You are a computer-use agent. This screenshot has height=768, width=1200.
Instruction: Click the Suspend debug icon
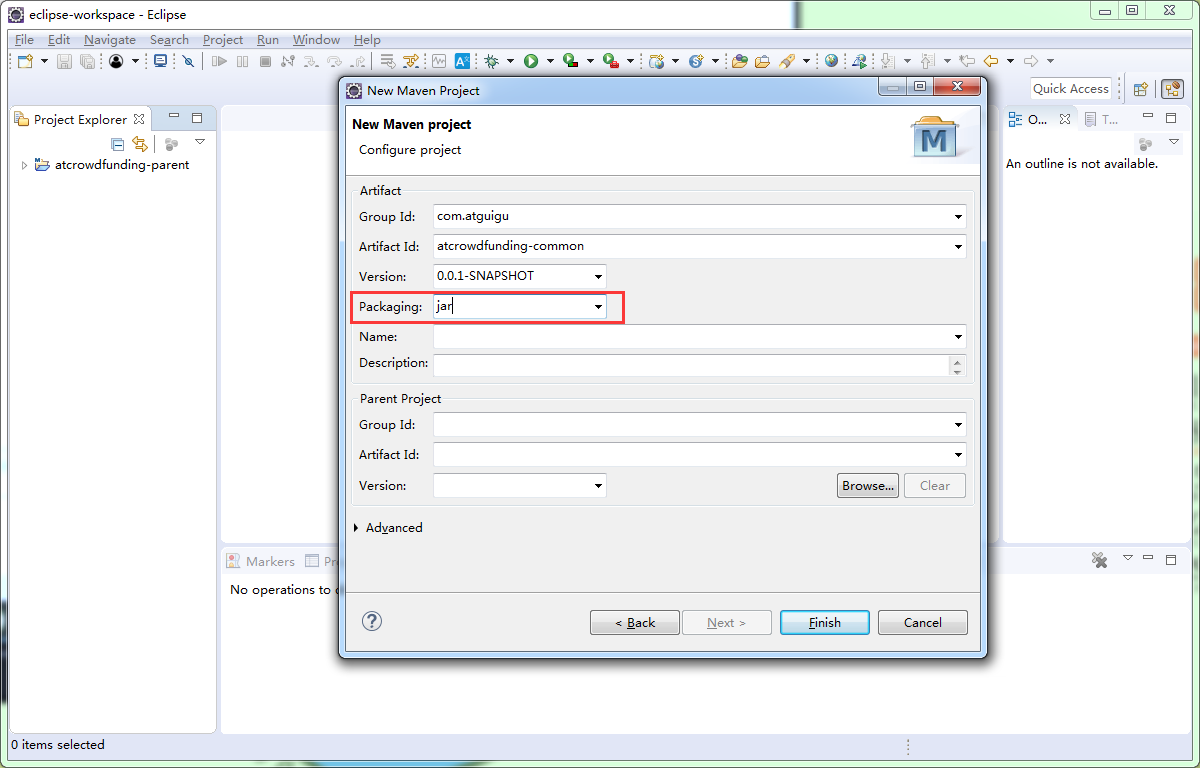click(242, 61)
